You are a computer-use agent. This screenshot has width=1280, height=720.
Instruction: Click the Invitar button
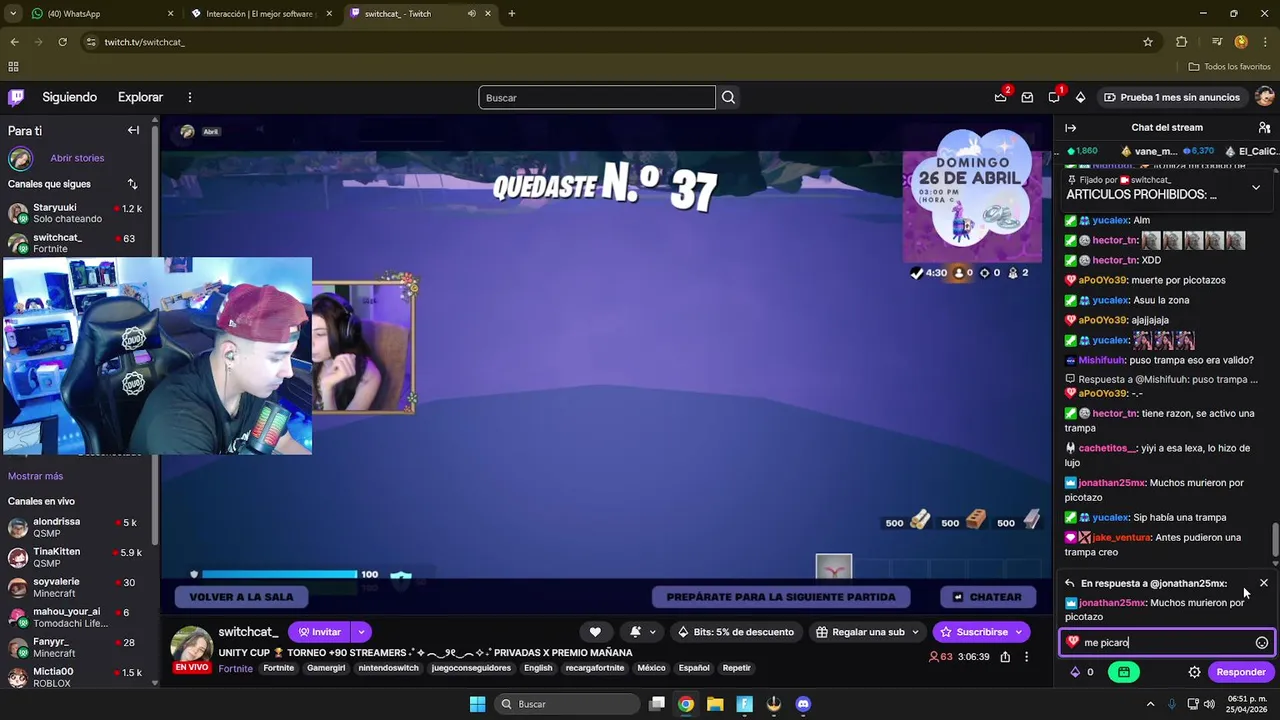pyautogui.click(x=320, y=632)
